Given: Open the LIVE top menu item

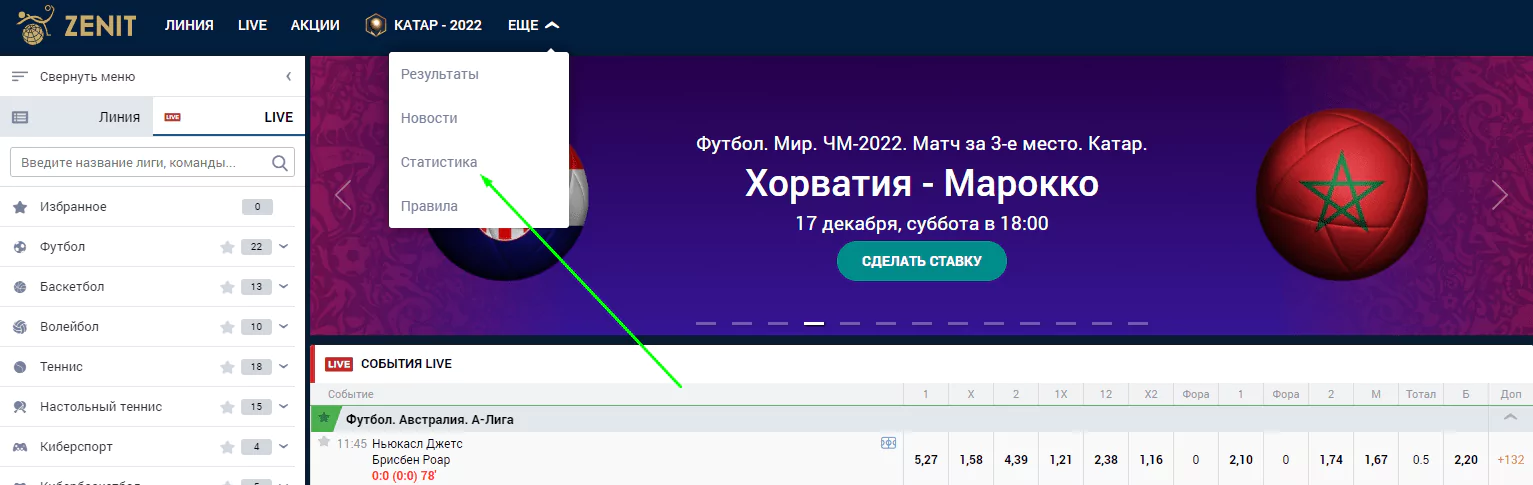Looking at the screenshot, I should point(252,25).
